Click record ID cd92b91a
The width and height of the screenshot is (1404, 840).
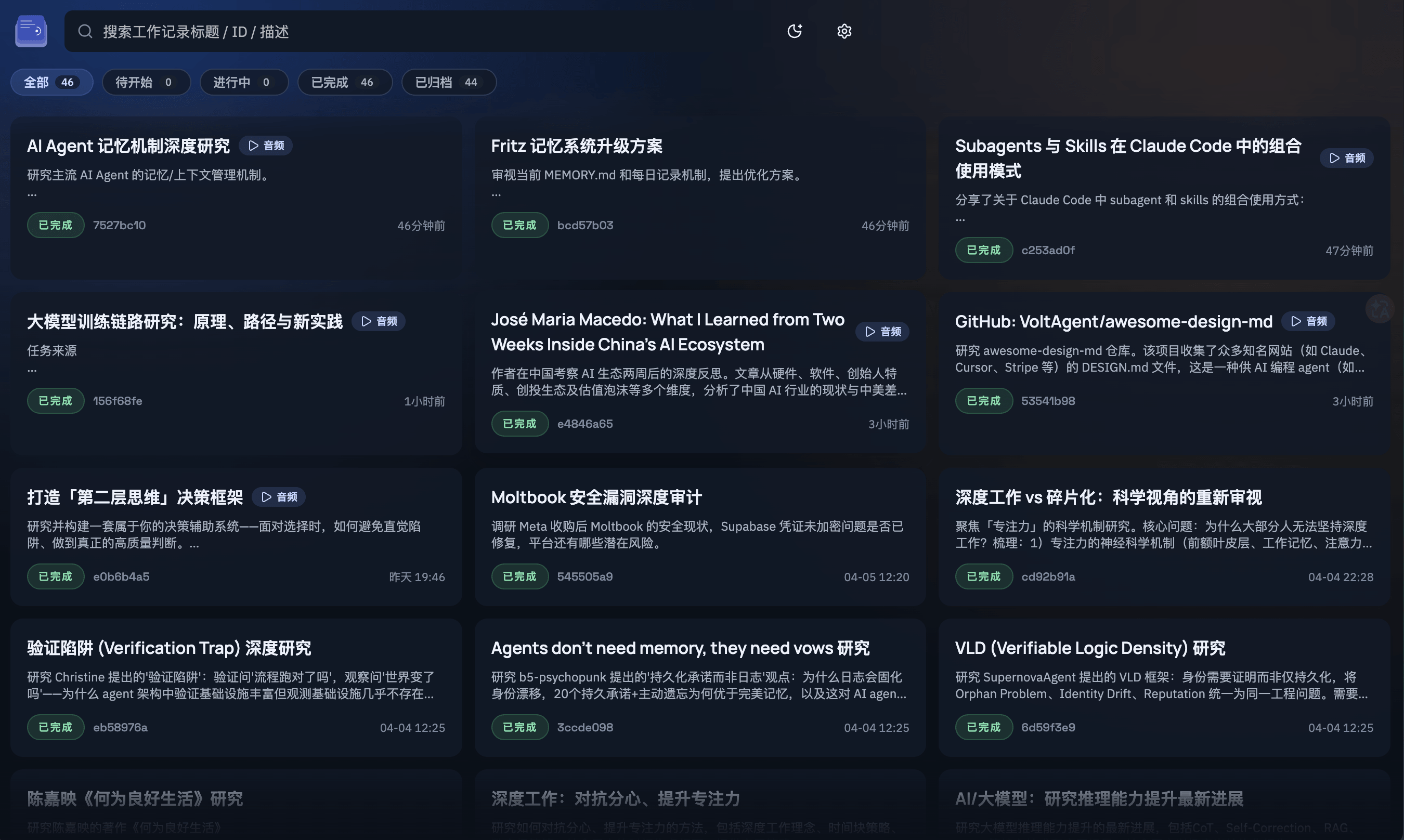[1048, 576]
